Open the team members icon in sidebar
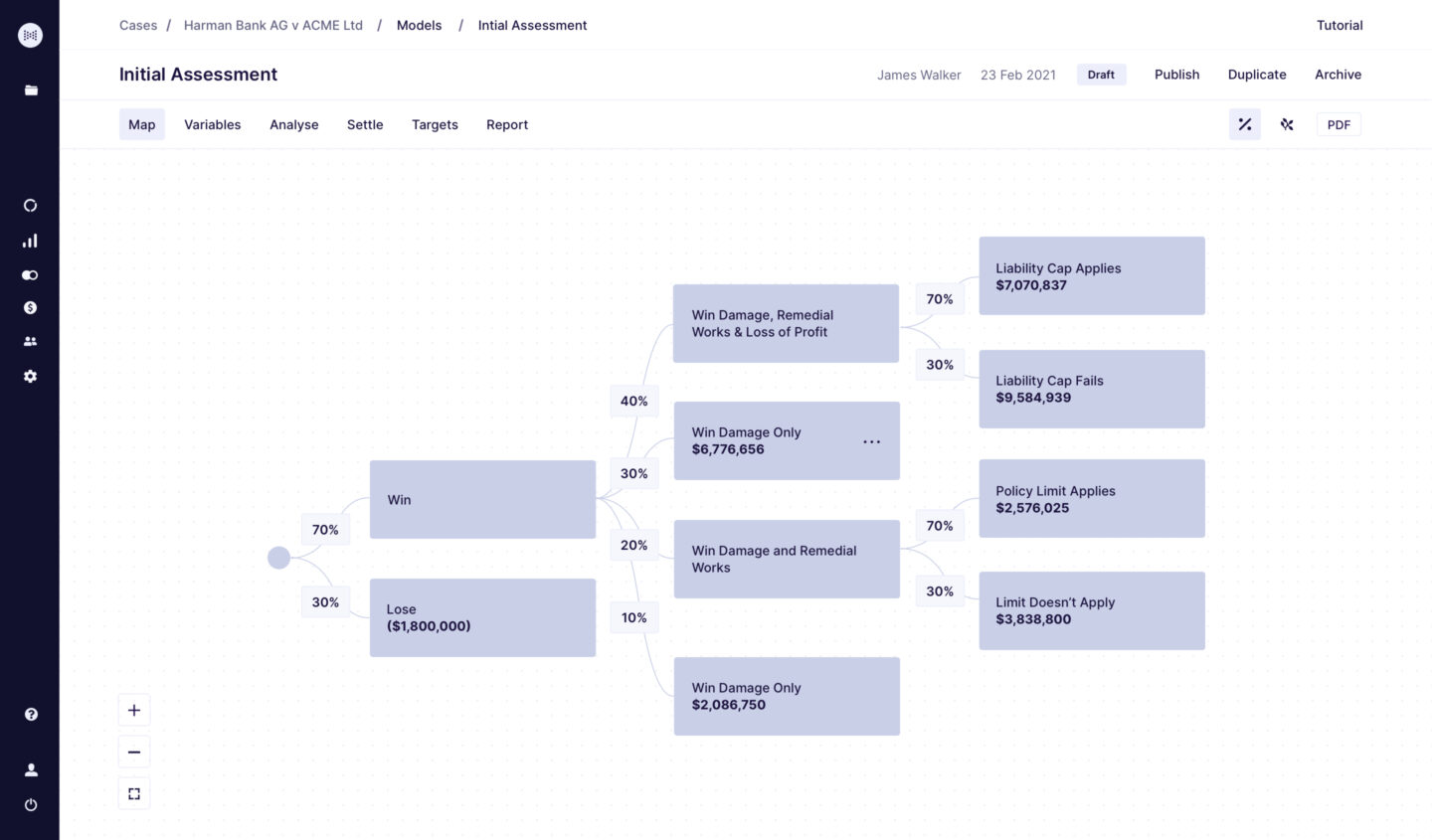The image size is (1432, 840). 30,340
